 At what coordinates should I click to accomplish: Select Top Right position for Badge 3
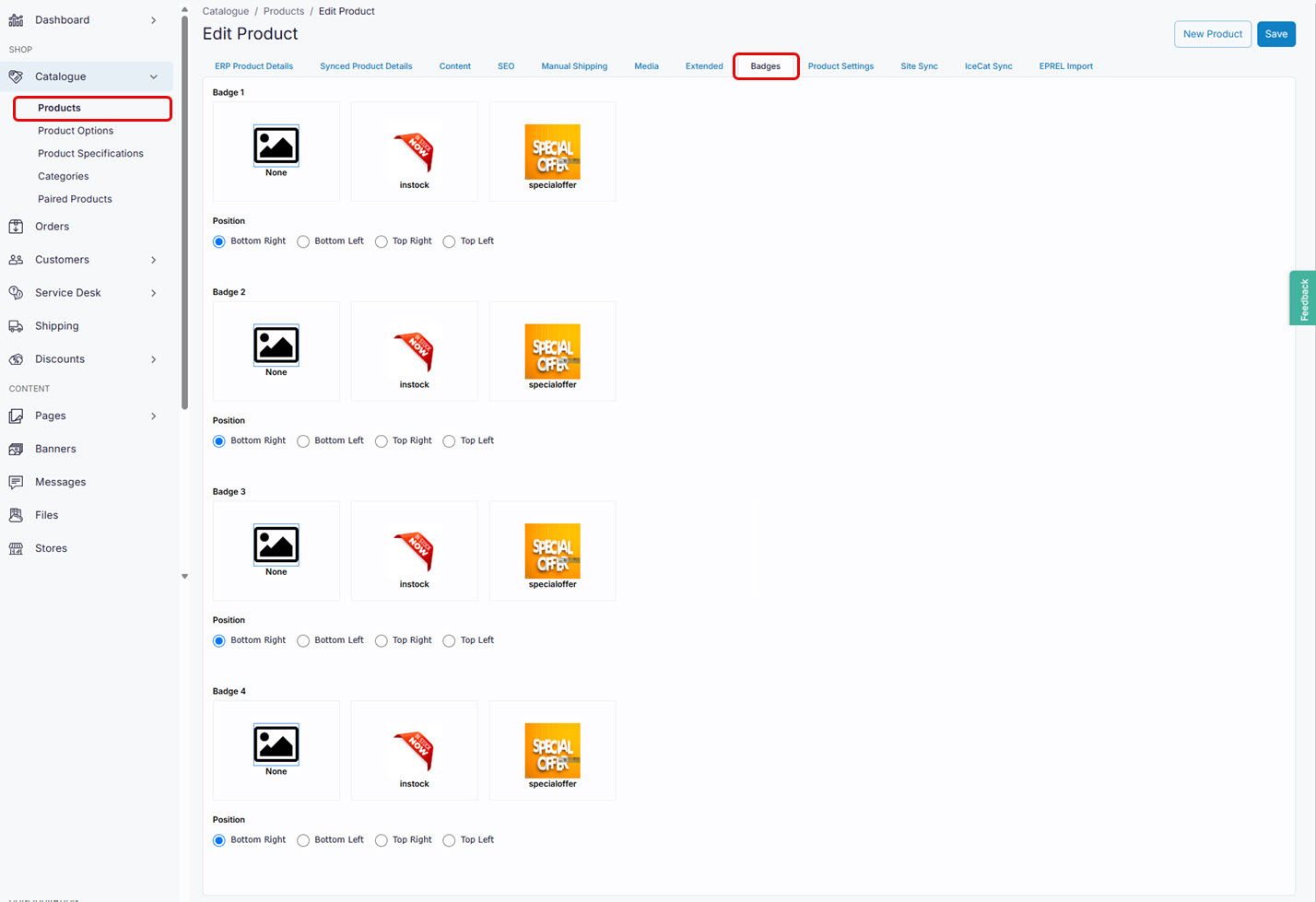pos(381,639)
